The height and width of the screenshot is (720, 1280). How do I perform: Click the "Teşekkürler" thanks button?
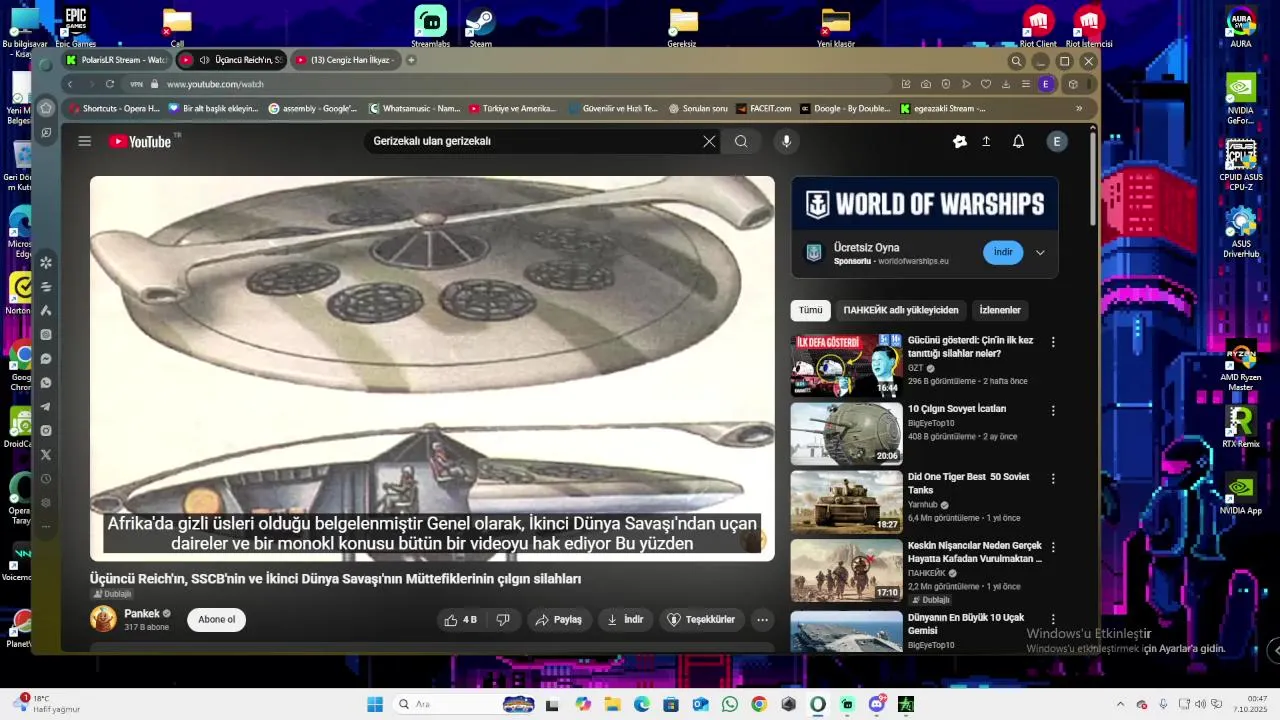point(701,620)
